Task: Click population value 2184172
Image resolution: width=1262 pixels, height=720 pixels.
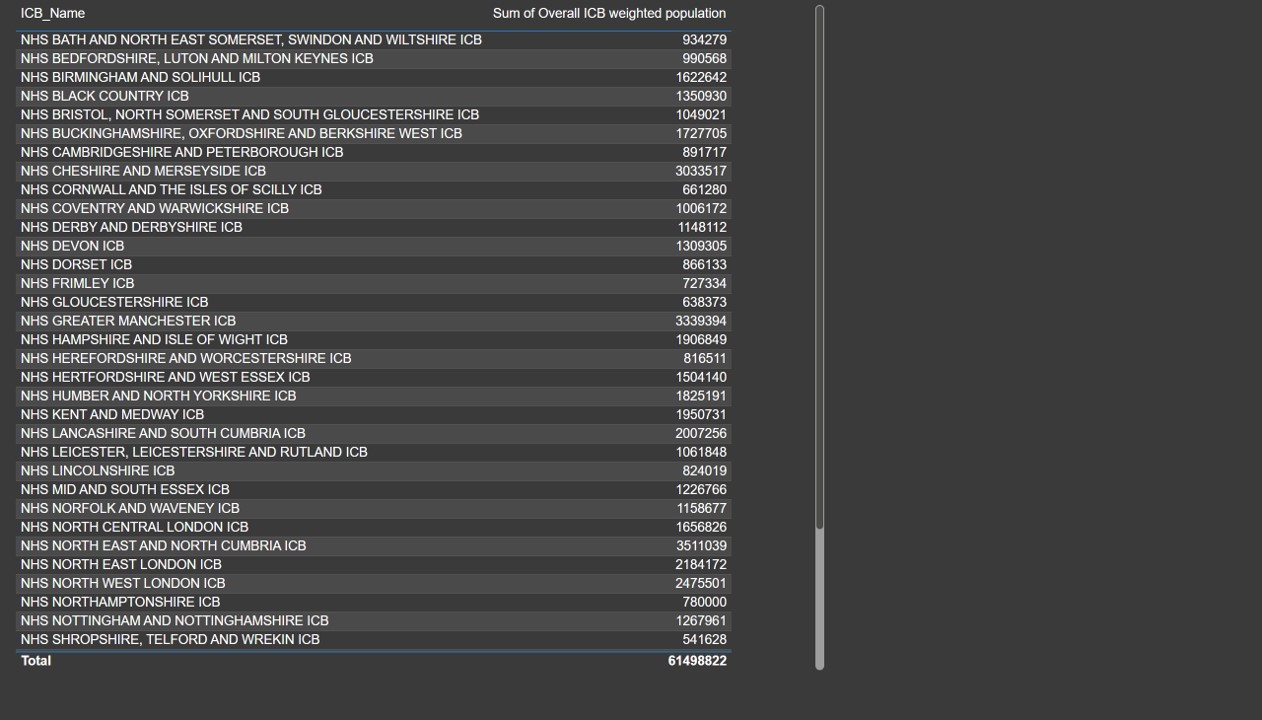Action: (701, 565)
